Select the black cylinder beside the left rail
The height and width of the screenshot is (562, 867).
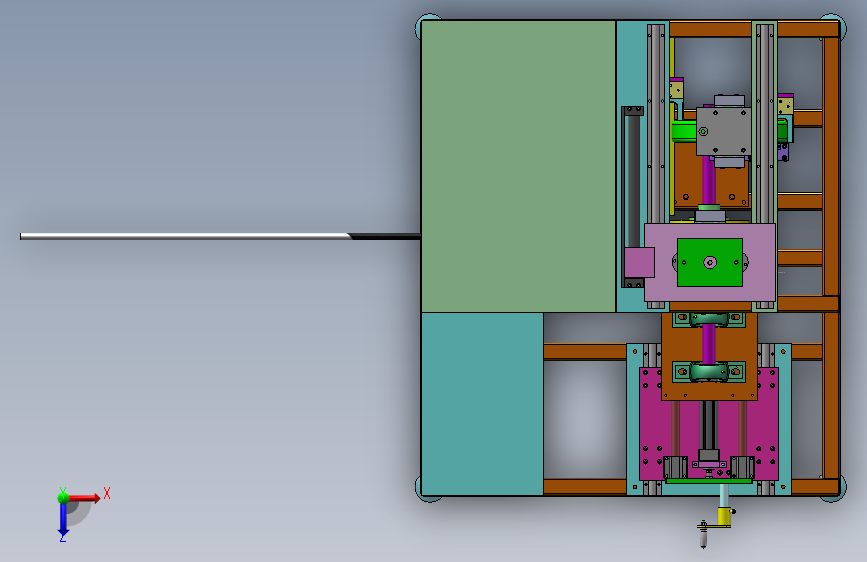pyautogui.click(x=632, y=180)
